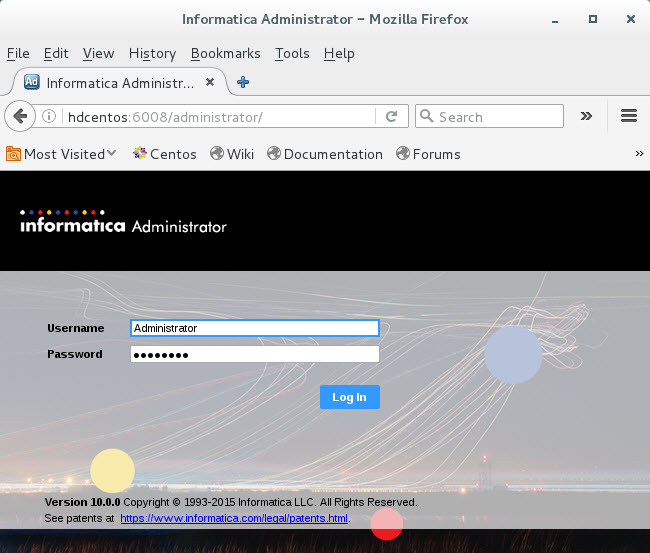The width and height of the screenshot is (650, 553).
Task: Open the View menu
Action: pyautogui.click(x=98, y=53)
